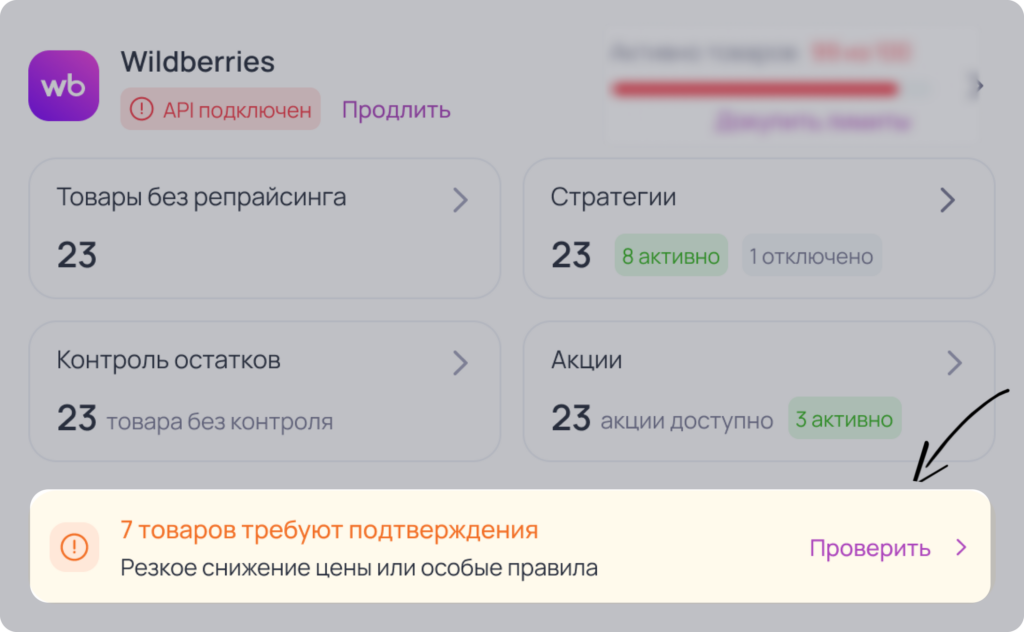Click the blurred buy-limits link under progress bar

point(812,121)
